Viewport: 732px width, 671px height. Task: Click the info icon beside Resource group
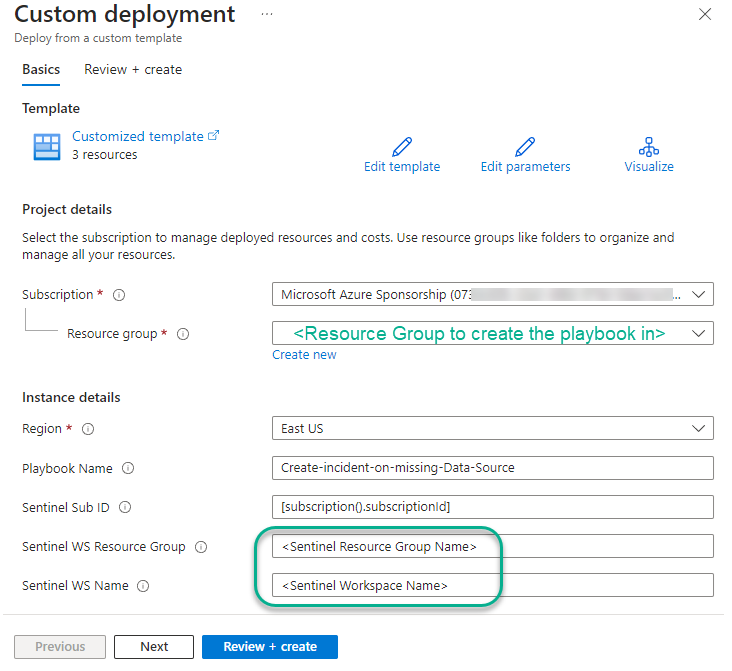click(x=183, y=334)
